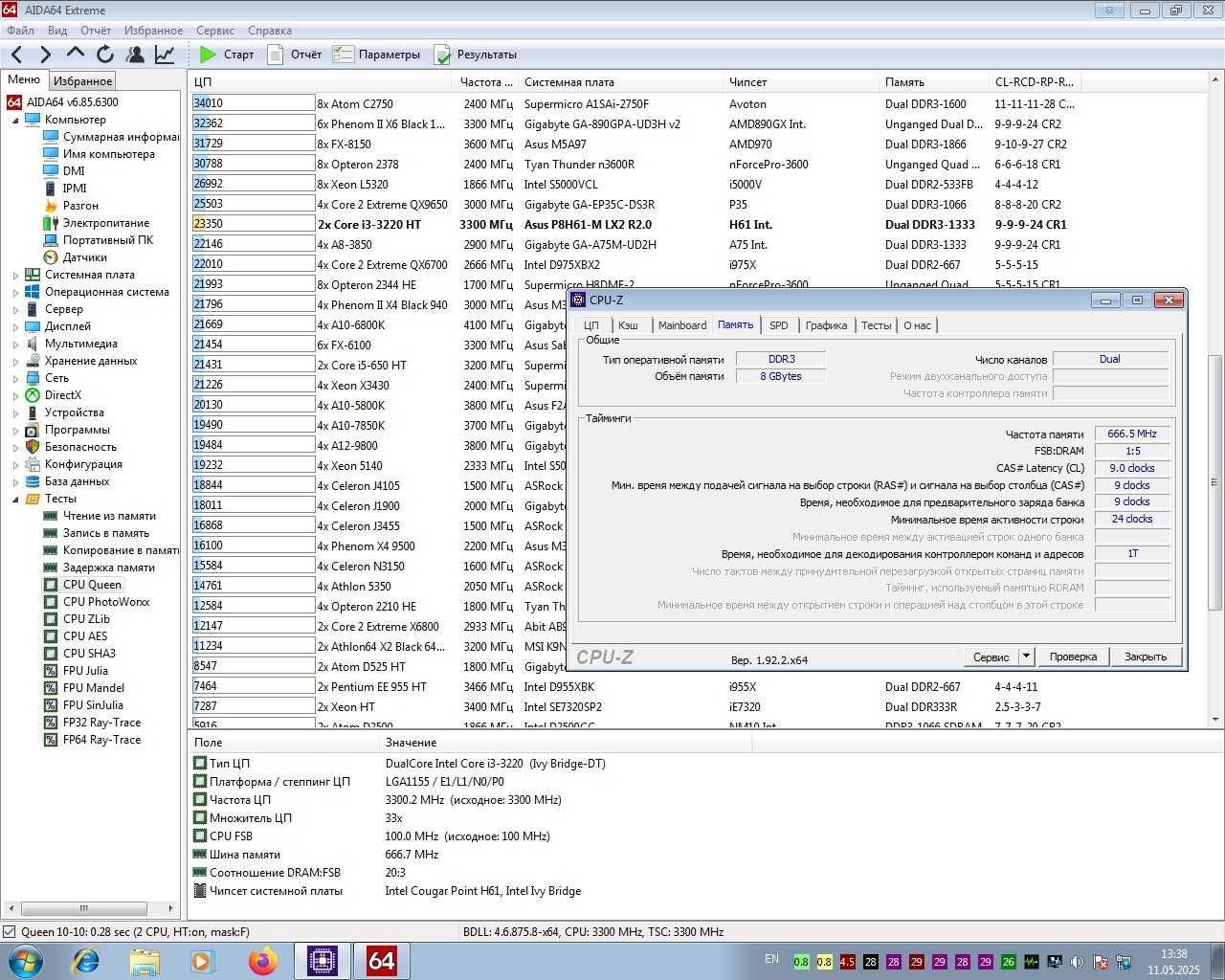Toggle the checkbox in the status bar
This screenshot has height=980, width=1225.
click(9, 931)
